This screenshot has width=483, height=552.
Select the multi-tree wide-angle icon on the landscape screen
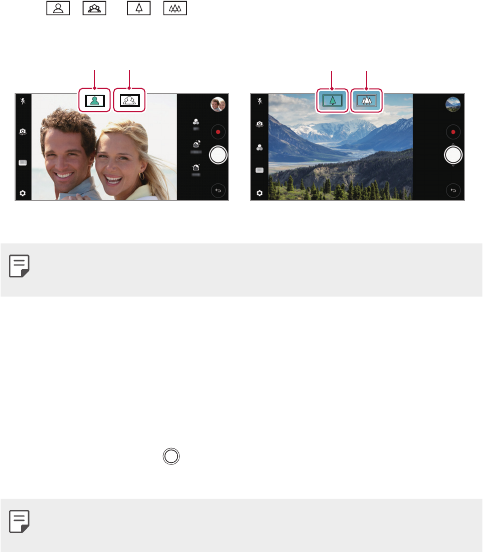click(367, 101)
